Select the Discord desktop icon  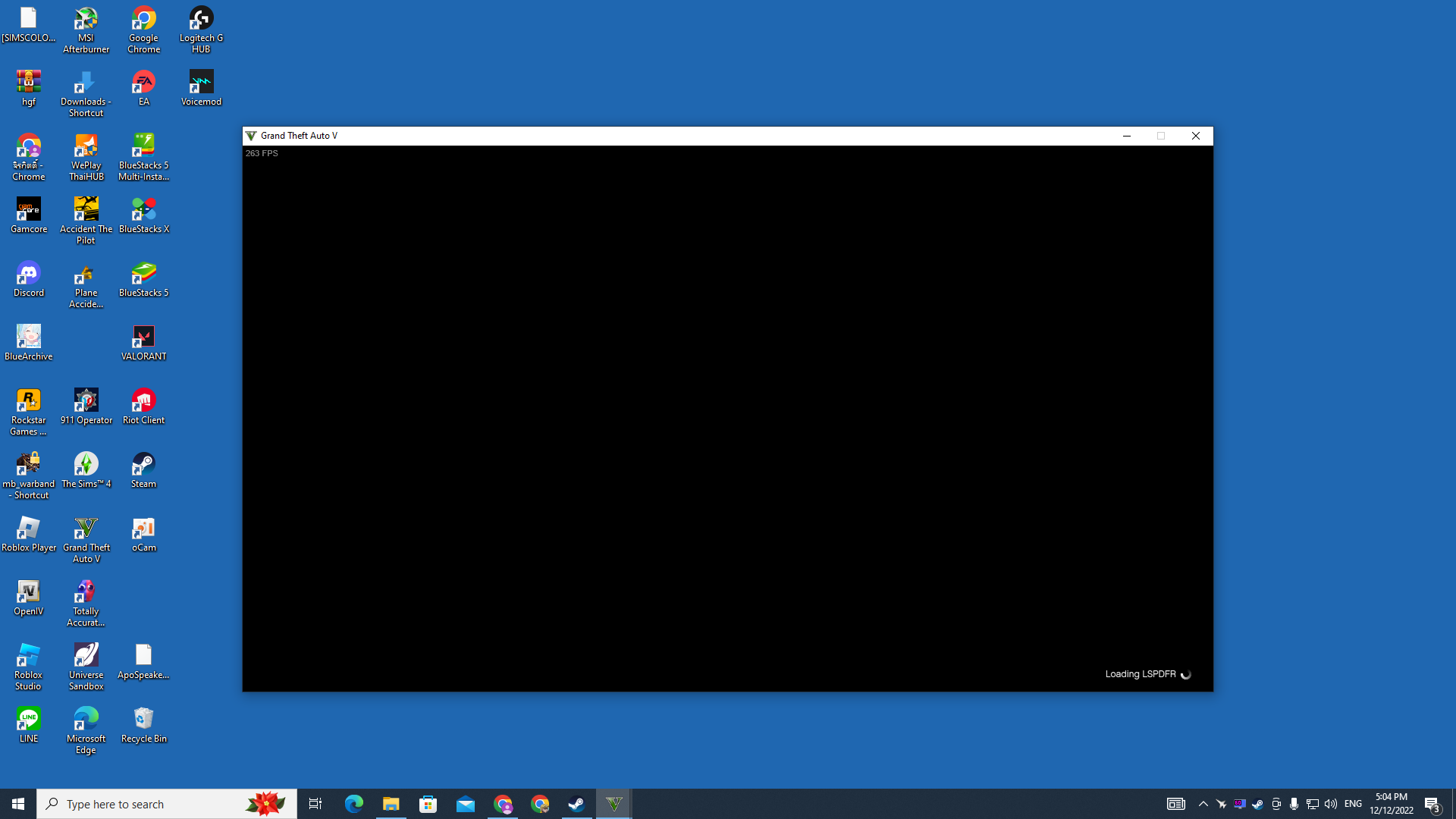pos(28,279)
